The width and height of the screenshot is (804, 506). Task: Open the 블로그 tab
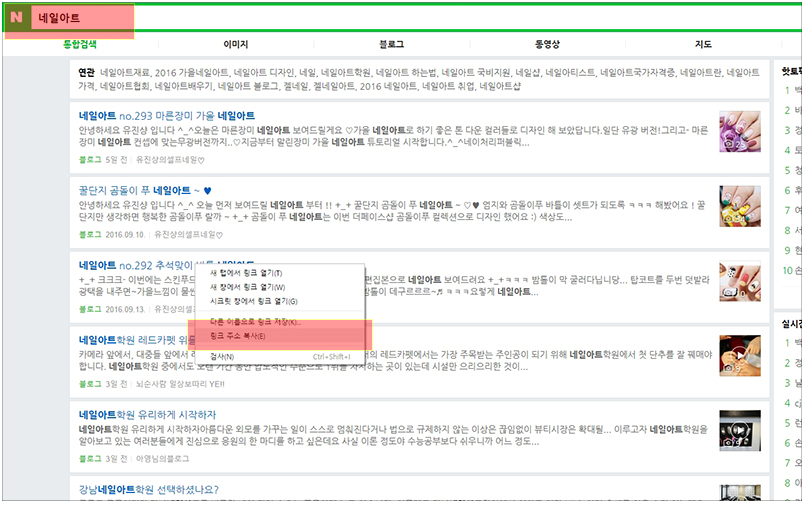pyautogui.click(x=392, y=45)
